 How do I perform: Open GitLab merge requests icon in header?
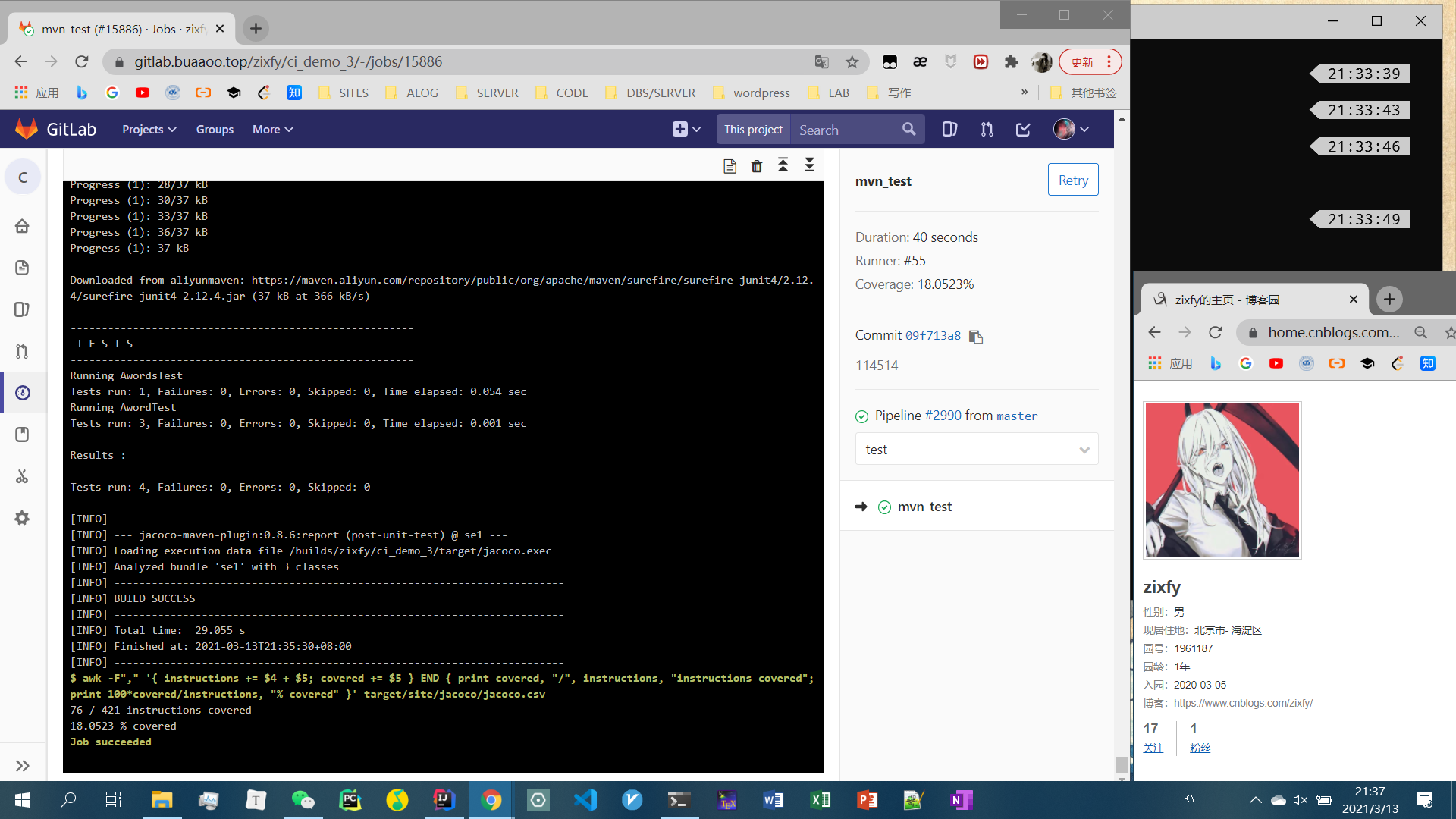point(987,130)
